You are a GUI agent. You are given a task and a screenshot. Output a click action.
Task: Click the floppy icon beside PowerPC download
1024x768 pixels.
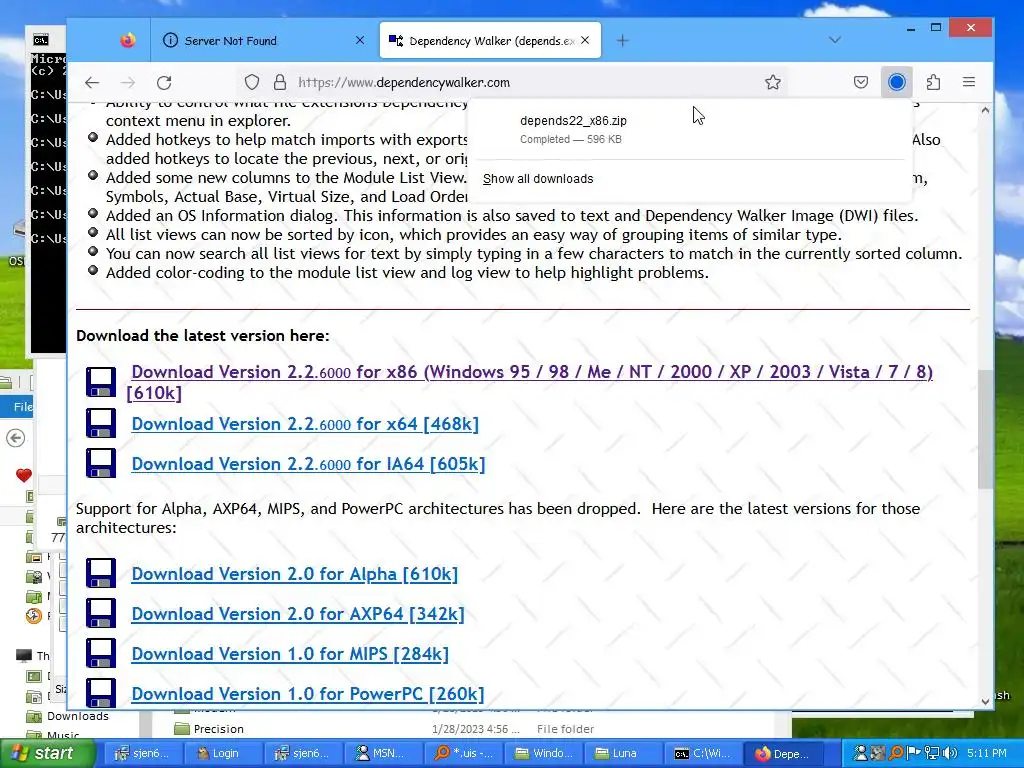[101, 693]
